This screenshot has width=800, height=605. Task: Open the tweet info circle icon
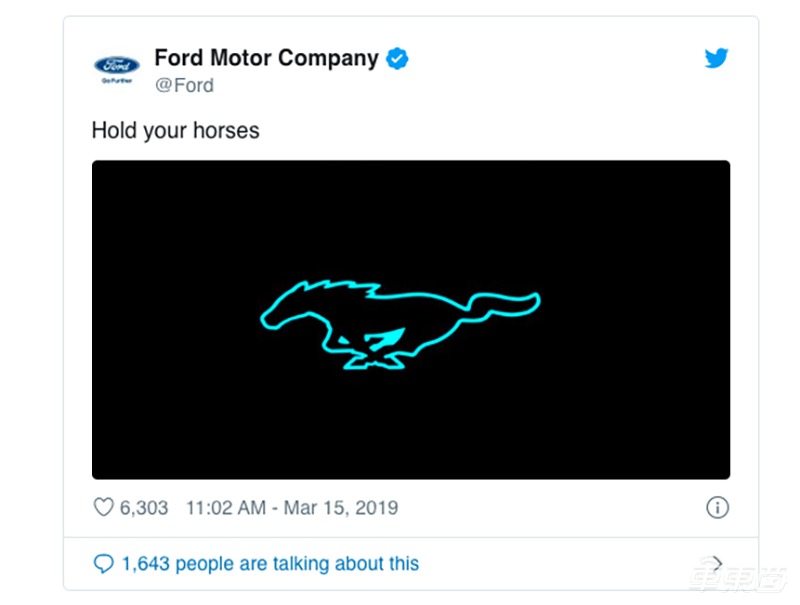(x=717, y=508)
